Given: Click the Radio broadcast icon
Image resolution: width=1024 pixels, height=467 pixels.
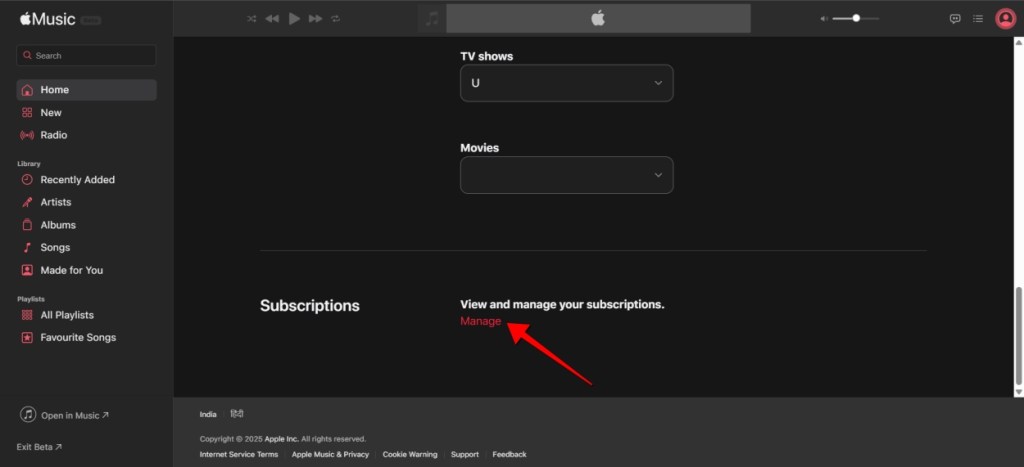Looking at the screenshot, I should [27, 135].
